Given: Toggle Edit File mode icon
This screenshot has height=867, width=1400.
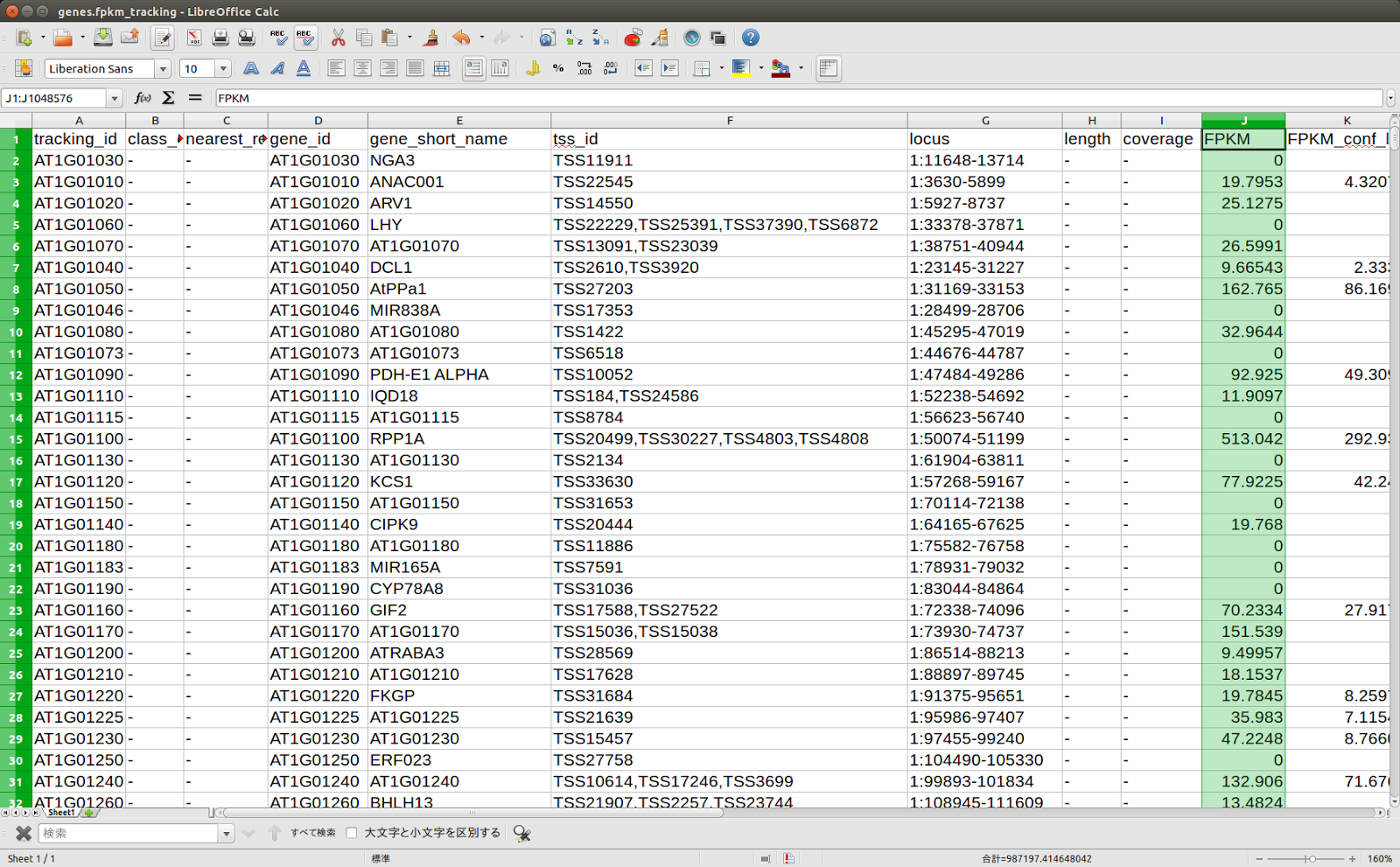Looking at the screenshot, I should [x=162, y=38].
